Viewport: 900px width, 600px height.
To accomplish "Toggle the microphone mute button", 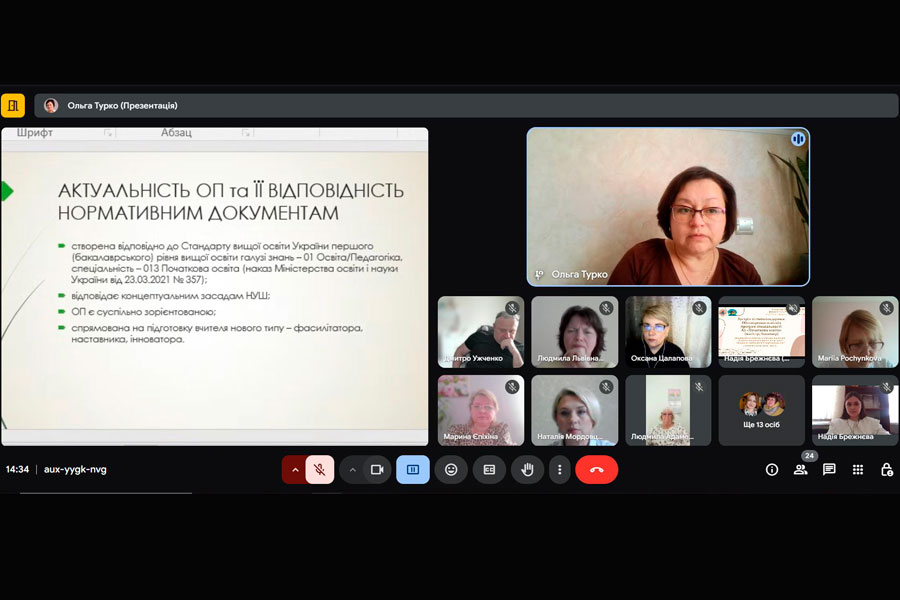I will coord(320,470).
